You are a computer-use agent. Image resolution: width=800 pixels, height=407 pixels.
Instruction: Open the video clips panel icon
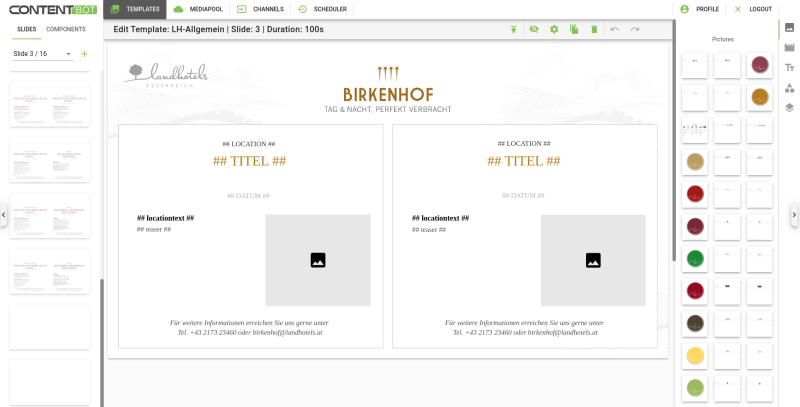click(789, 47)
